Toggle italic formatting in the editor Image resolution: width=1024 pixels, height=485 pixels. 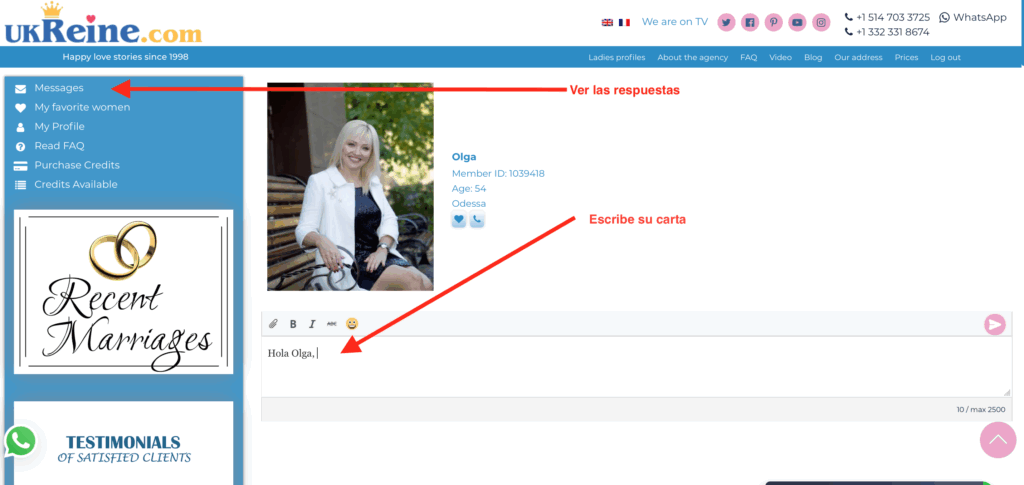[x=312, y=324]
